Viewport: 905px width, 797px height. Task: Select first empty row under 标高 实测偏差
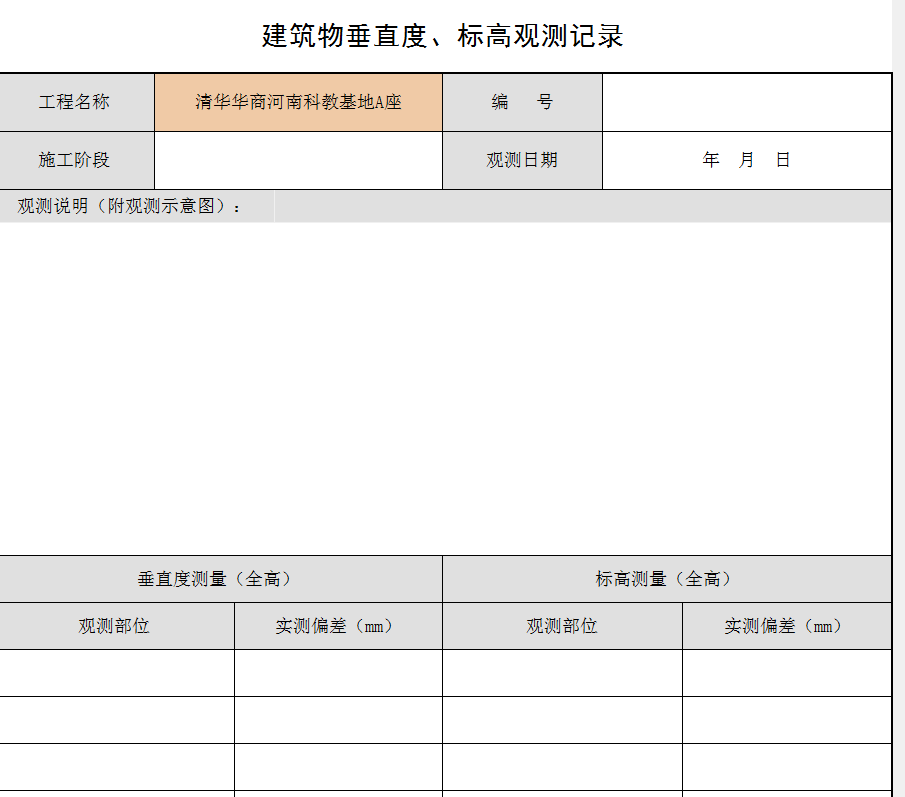[x=786, y=673]
